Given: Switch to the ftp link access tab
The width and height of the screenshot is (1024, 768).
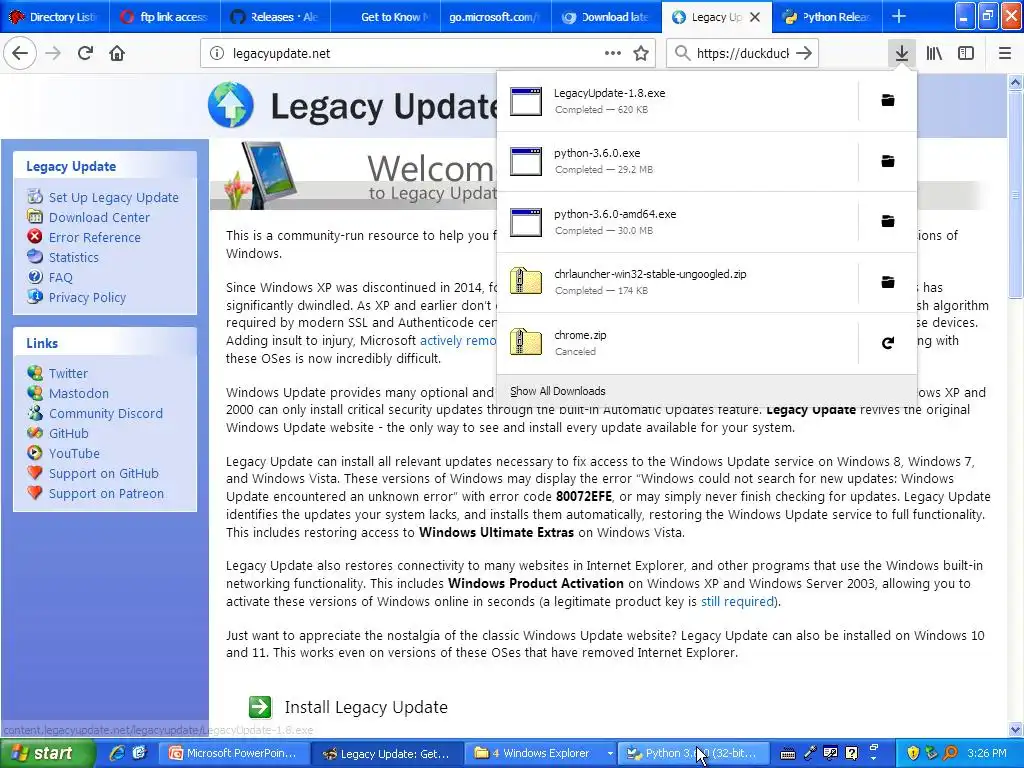Looking at the screenshot, I should coord(165,17).
